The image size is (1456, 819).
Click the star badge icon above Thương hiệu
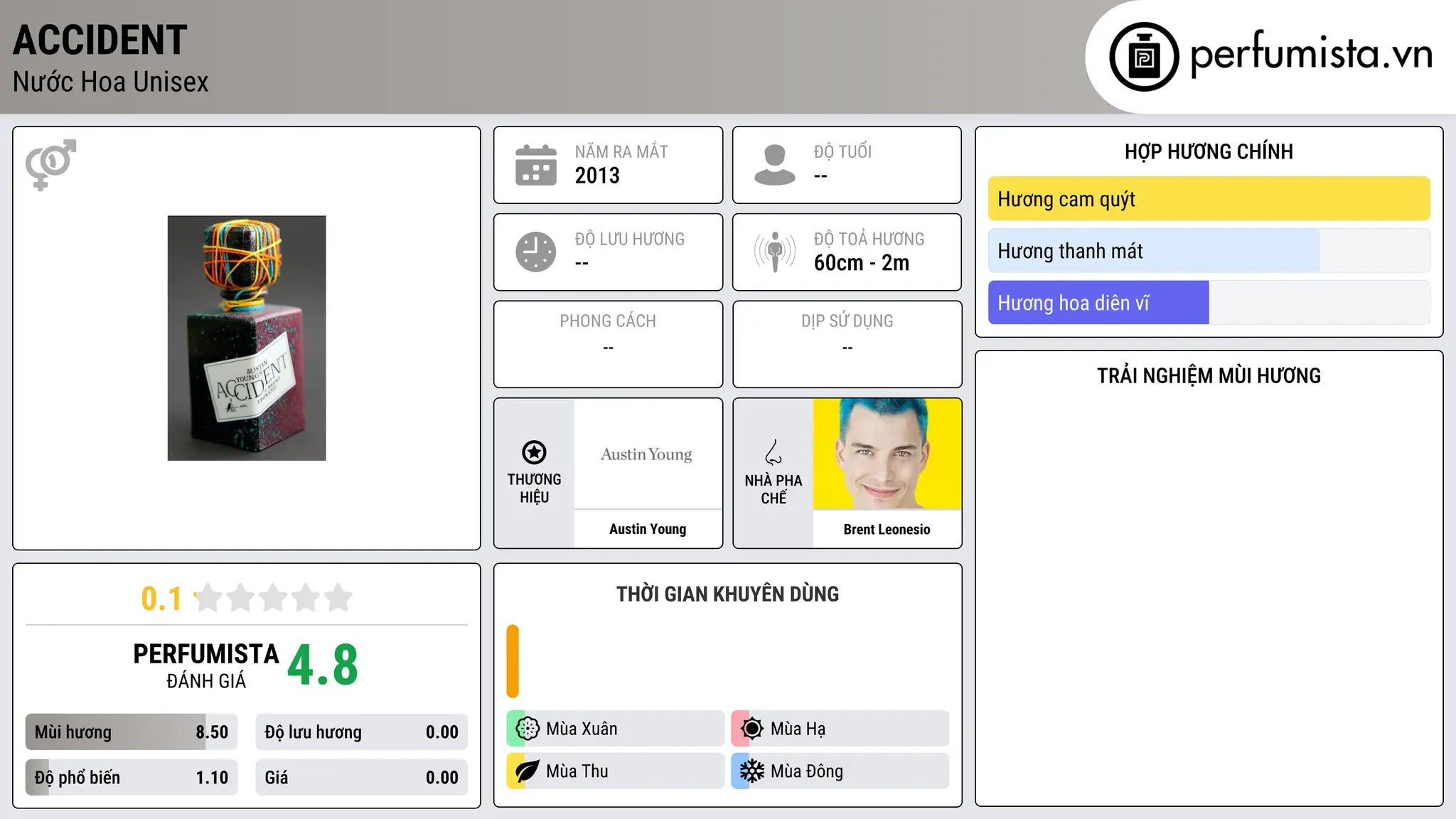pyautogui.click(x=534, y=452)
